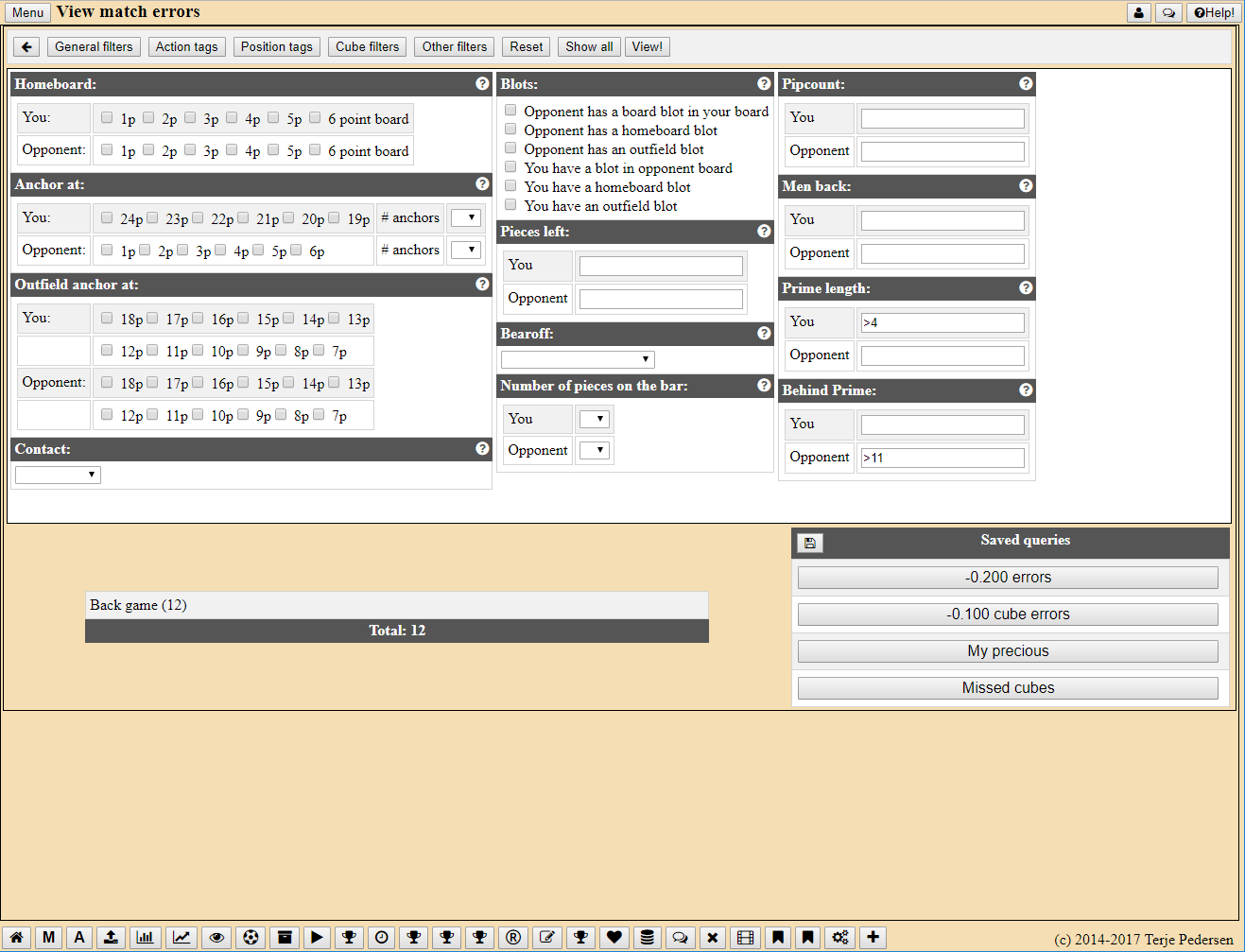The image size is (1245, 952).
Task: Click the M button in bottom toolbar
Action: coord(48,937)
